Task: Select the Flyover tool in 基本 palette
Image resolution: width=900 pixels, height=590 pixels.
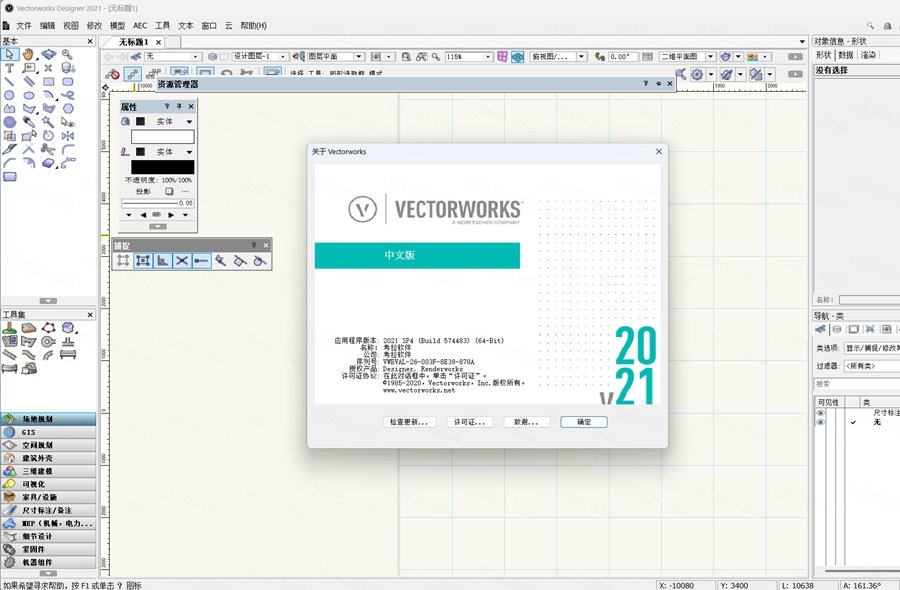Action: (48, 54)
